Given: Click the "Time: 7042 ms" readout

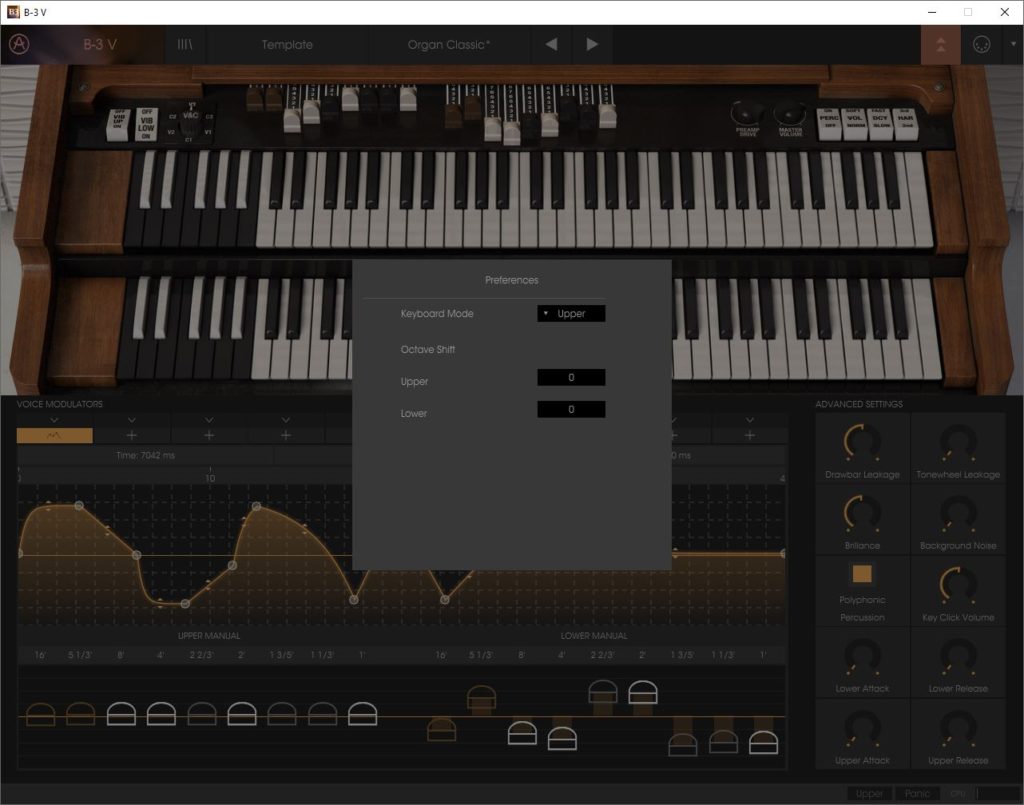Looking at the screenshot, I should (145, 455).
